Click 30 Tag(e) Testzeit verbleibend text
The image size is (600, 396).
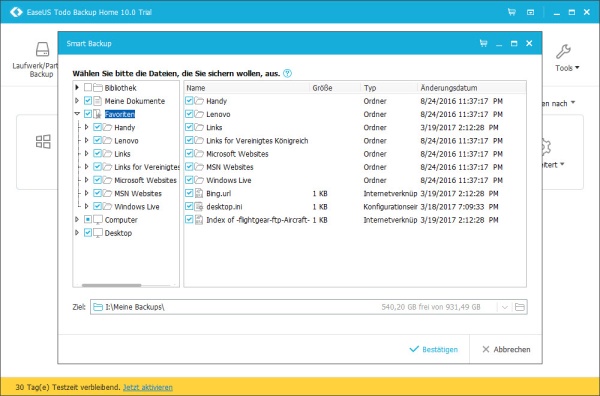[68, 387]
